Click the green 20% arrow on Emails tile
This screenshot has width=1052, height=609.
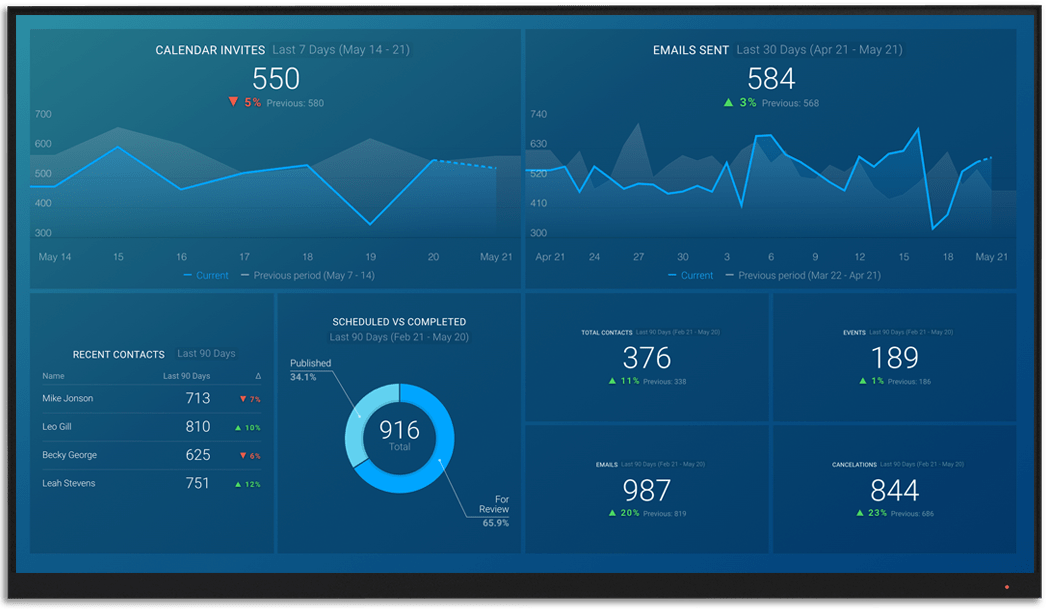(x=610, y=512)
